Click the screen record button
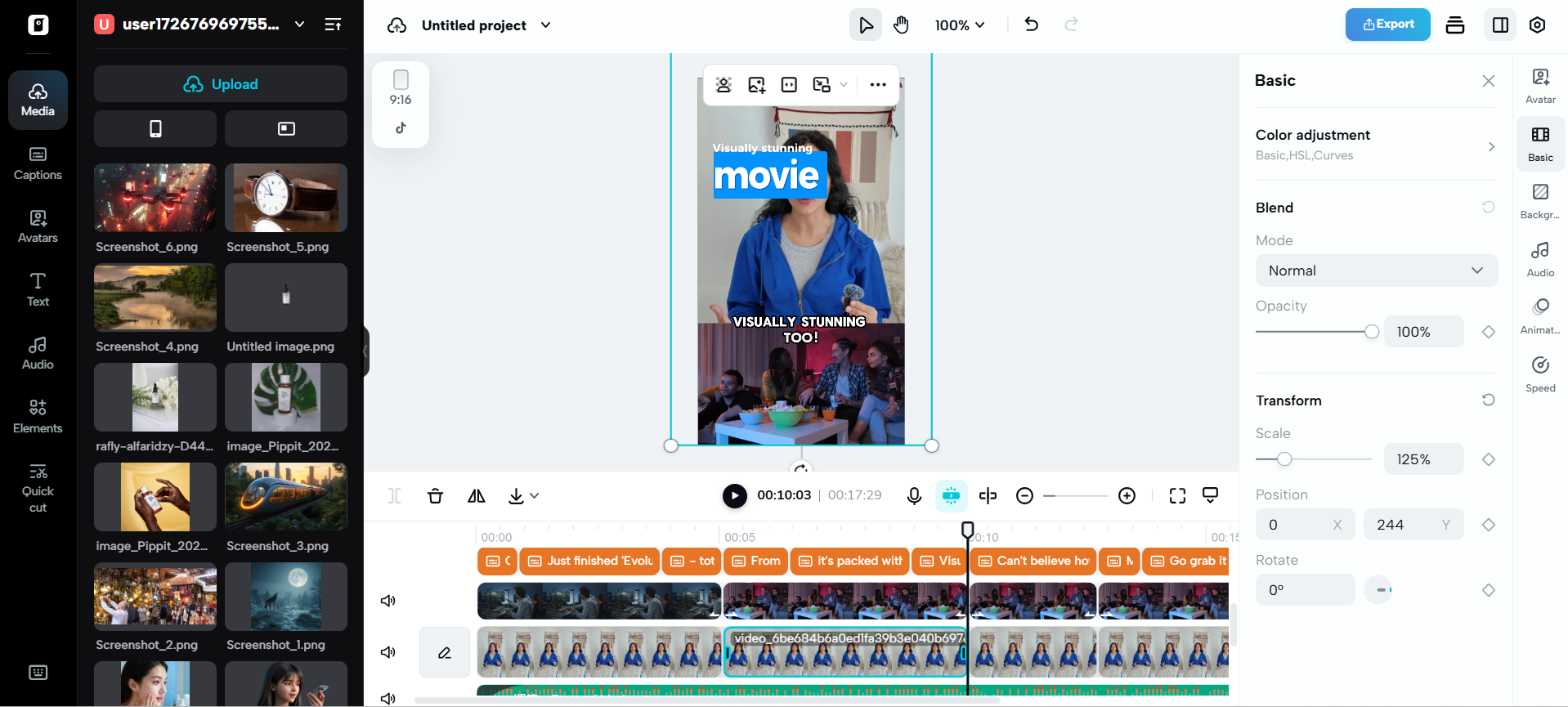This screenshot has width=1568, height=707. (x=286, y=128)
